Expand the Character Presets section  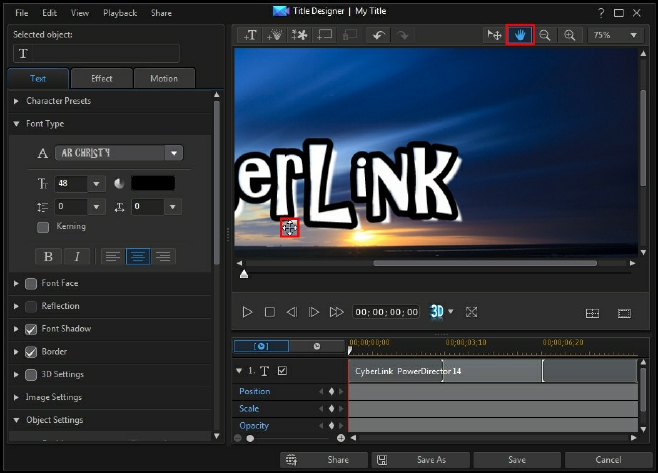[16, 101]
